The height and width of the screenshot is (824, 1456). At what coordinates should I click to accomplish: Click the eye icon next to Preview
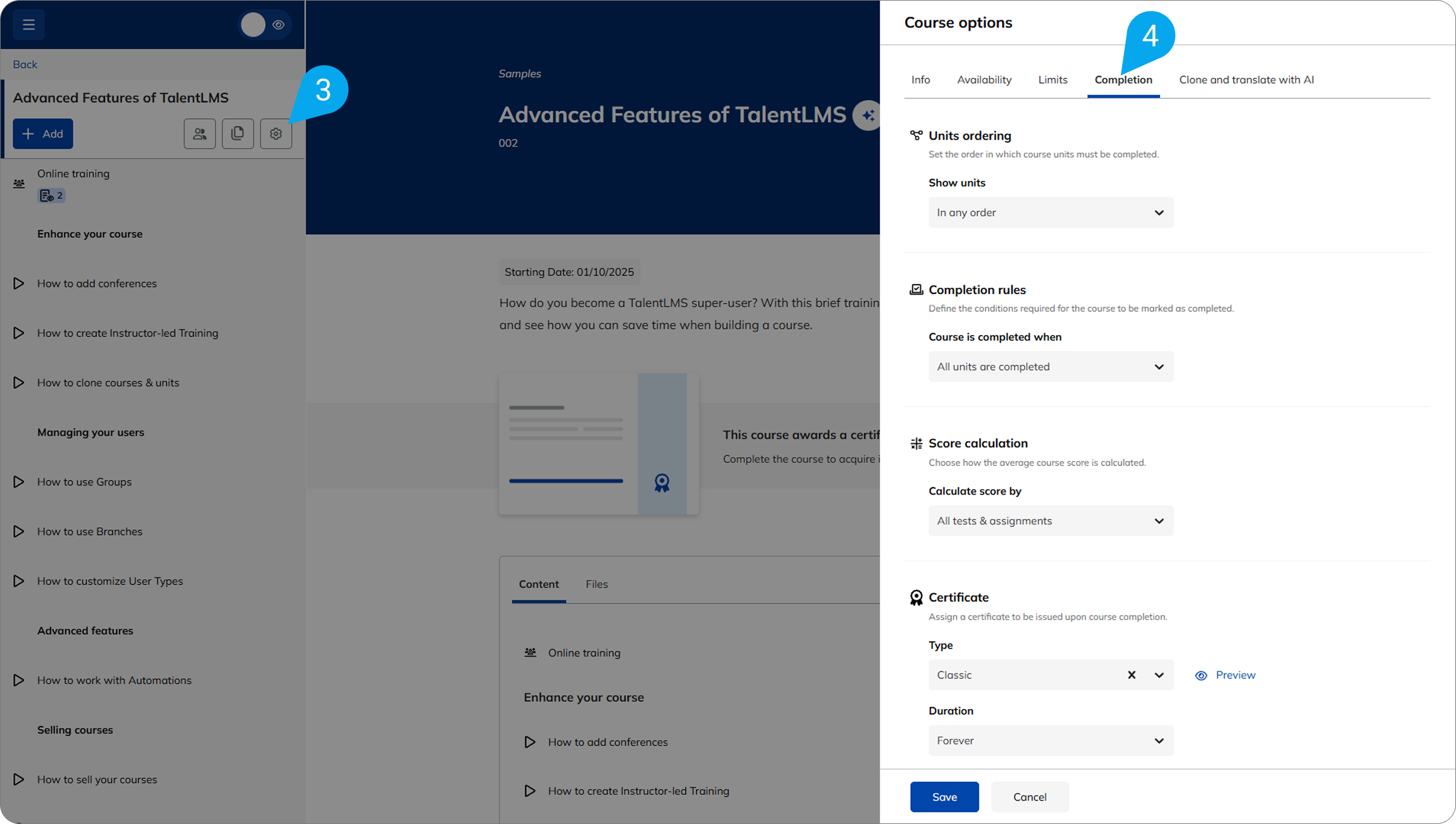(1200, 675)
